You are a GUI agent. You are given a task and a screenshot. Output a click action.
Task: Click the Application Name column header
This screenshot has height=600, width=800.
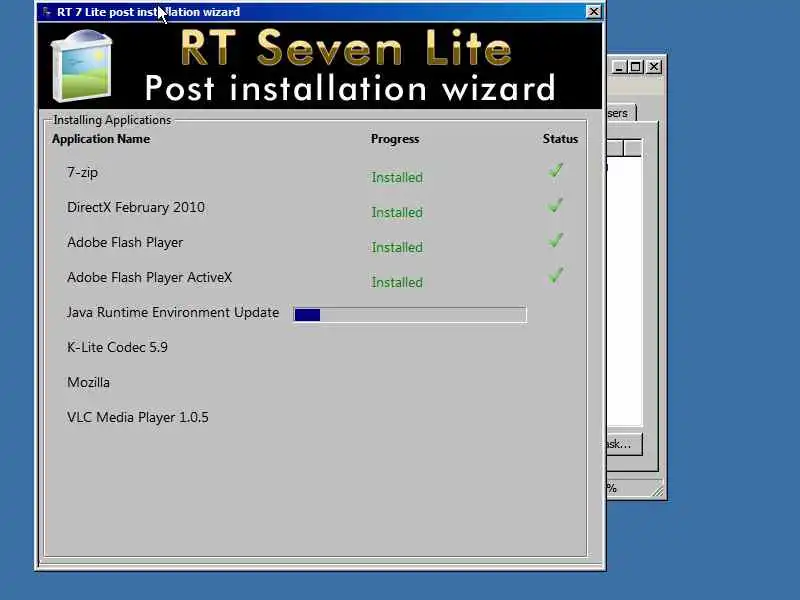tap(101, 139)
